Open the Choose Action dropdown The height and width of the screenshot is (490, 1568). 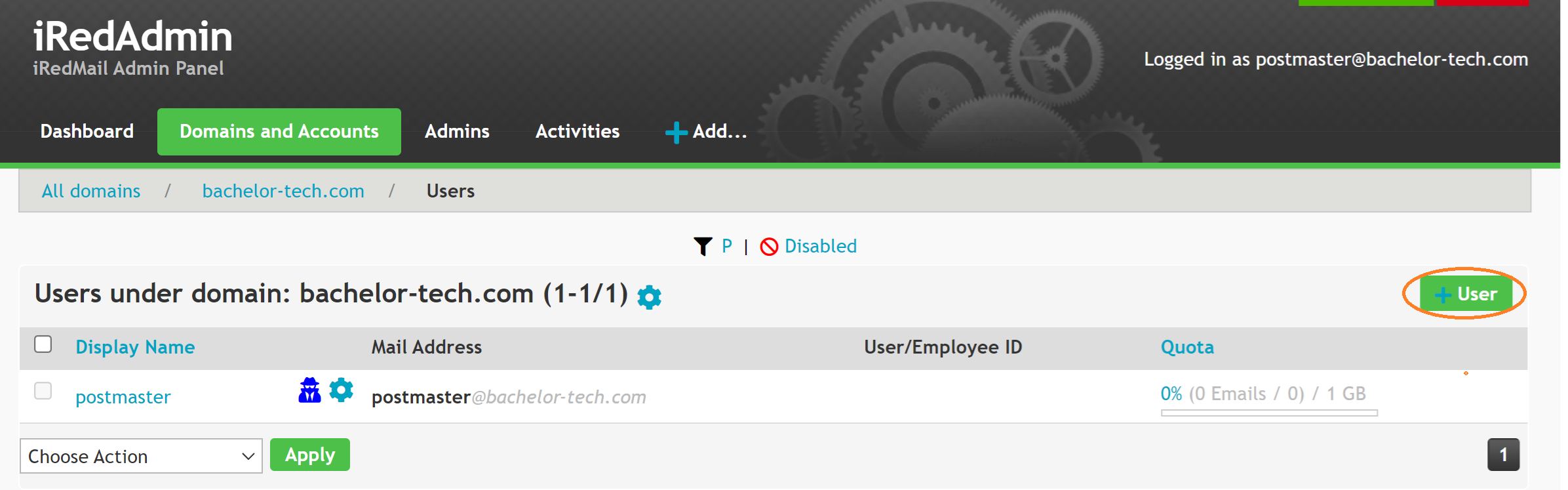pos(141,456)
